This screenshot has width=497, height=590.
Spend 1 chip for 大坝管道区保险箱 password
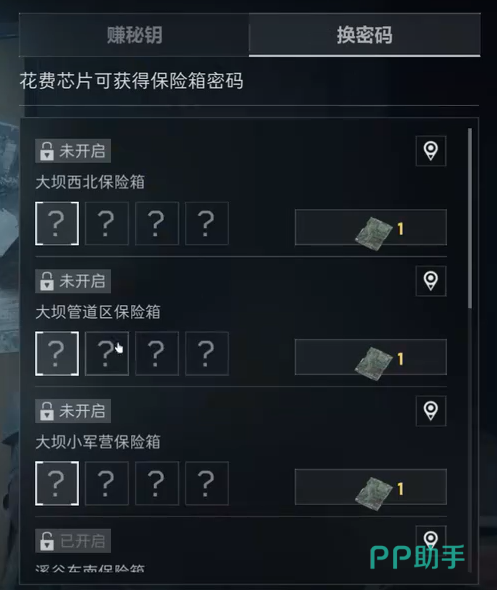[x=371, y=357]
